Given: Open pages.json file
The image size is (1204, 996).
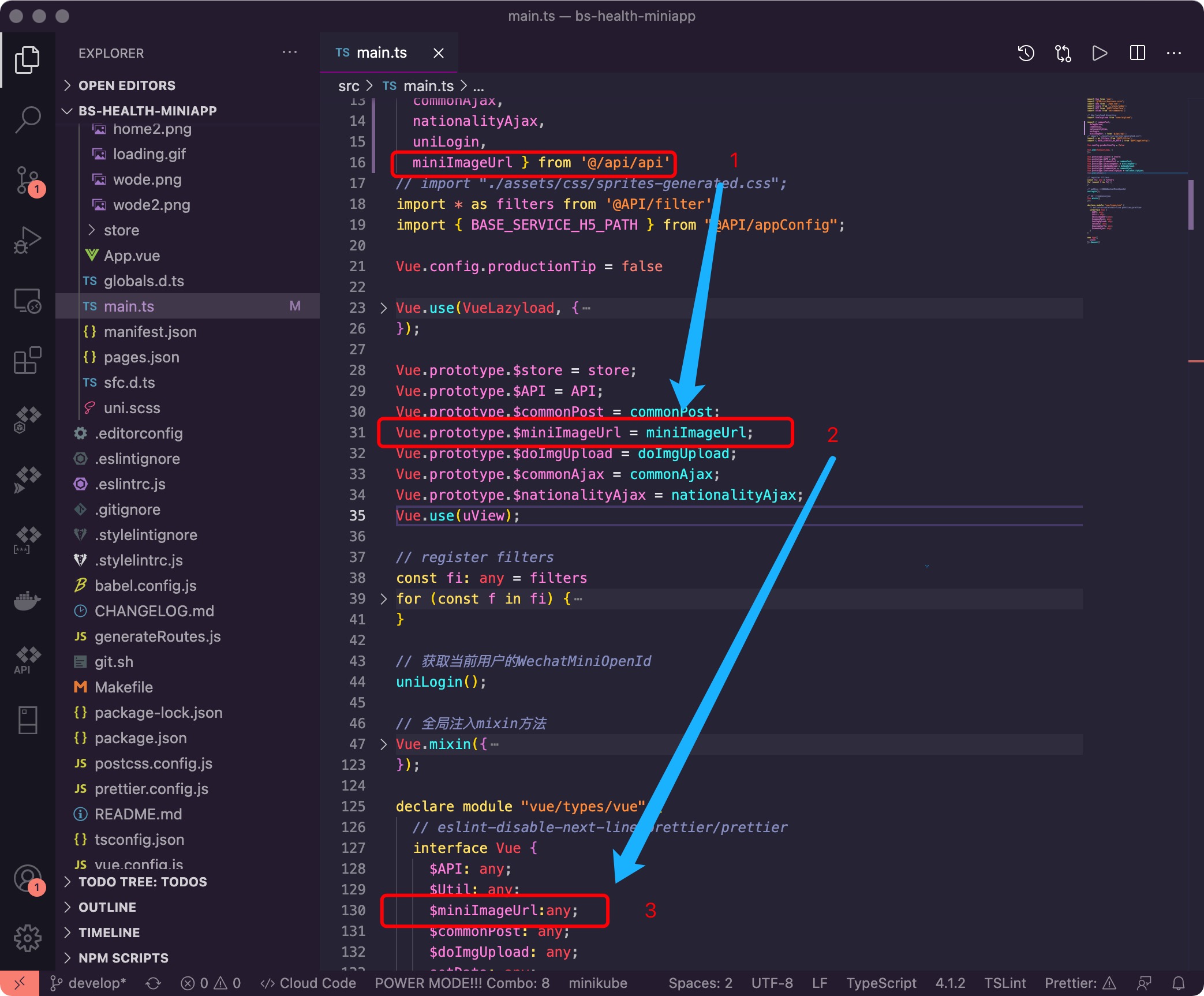Looking at the screenshot, I should 141,357.
